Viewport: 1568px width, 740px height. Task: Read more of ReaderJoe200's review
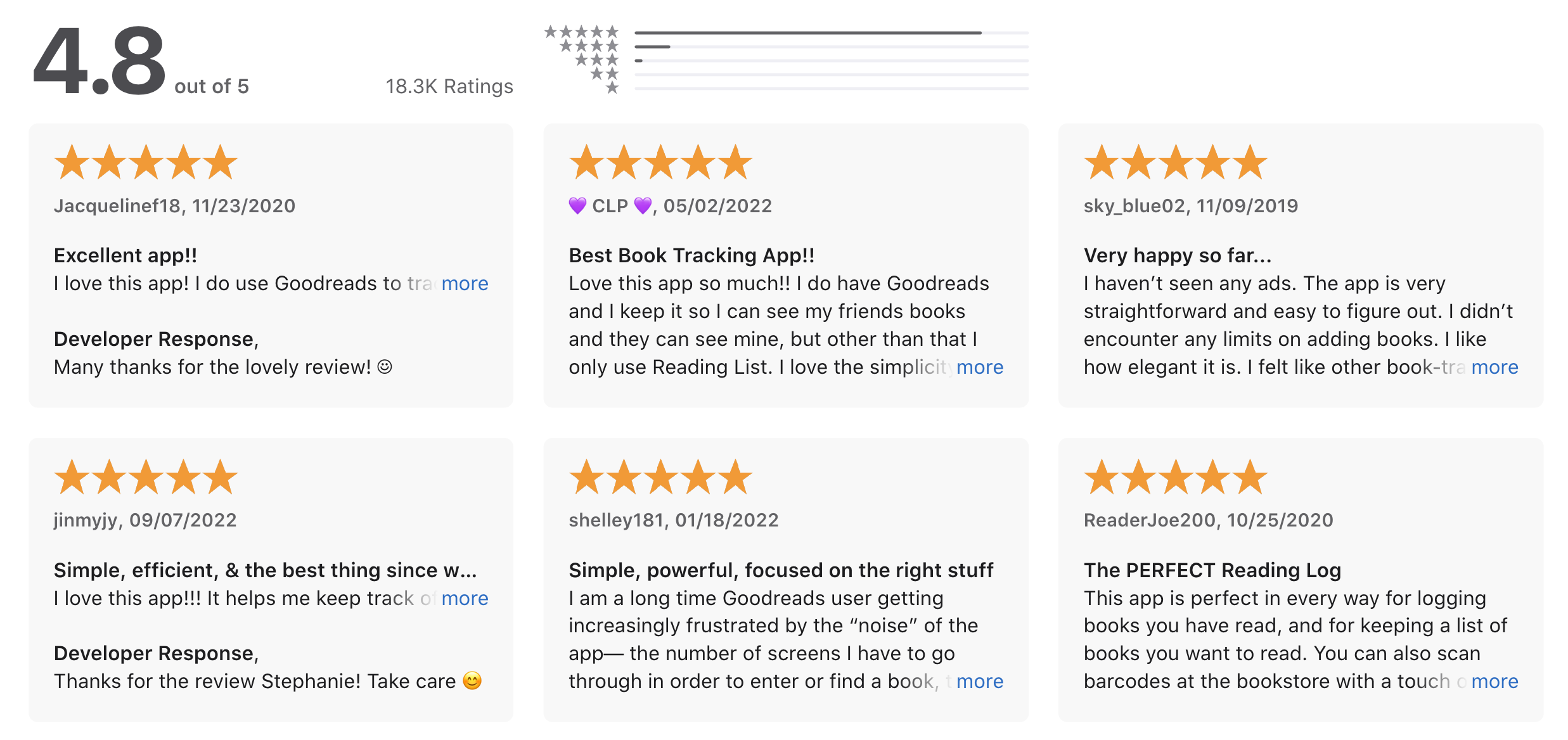click(x=1494, y=682)
